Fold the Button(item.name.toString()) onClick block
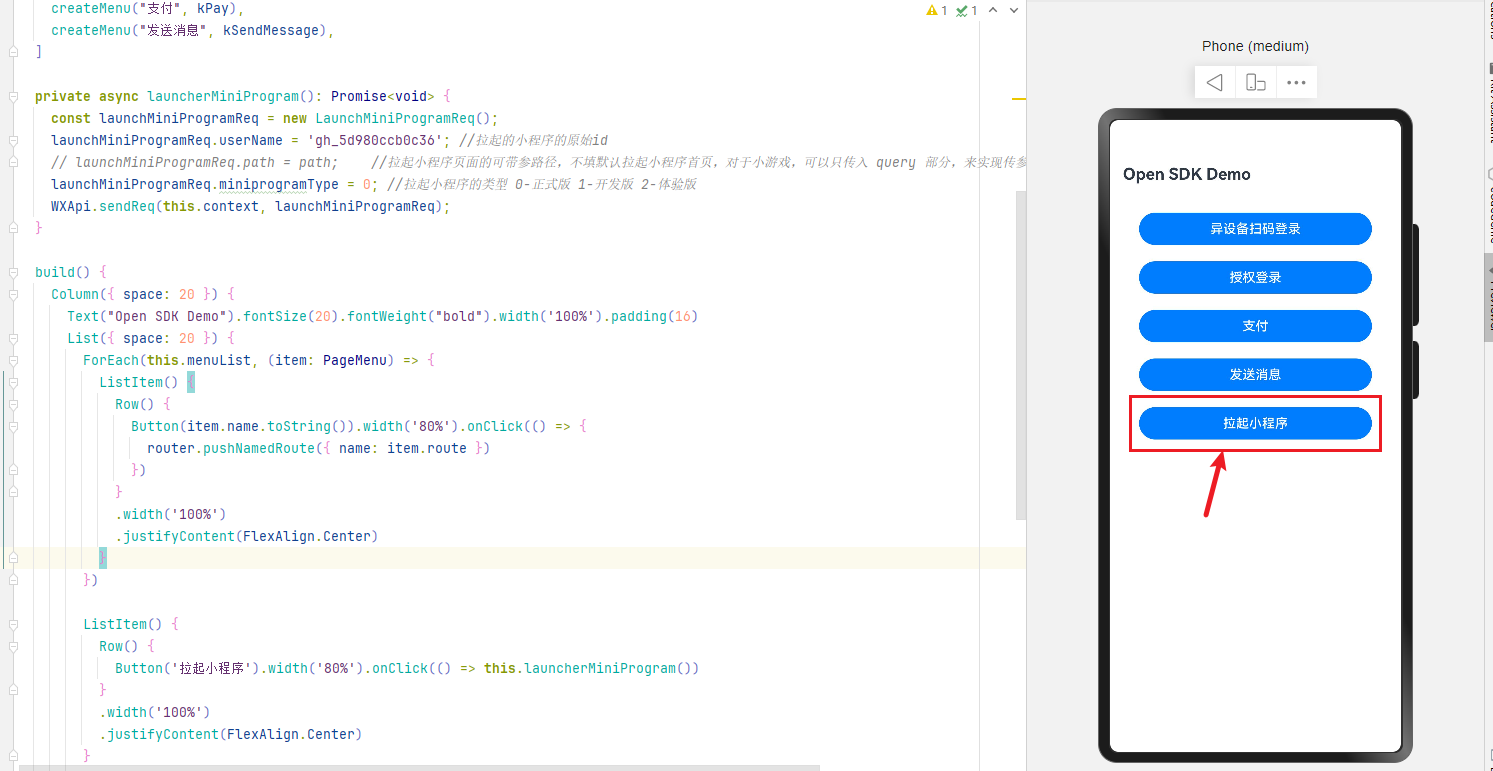This screenshot has height=771, width=1493. [13, 426]
